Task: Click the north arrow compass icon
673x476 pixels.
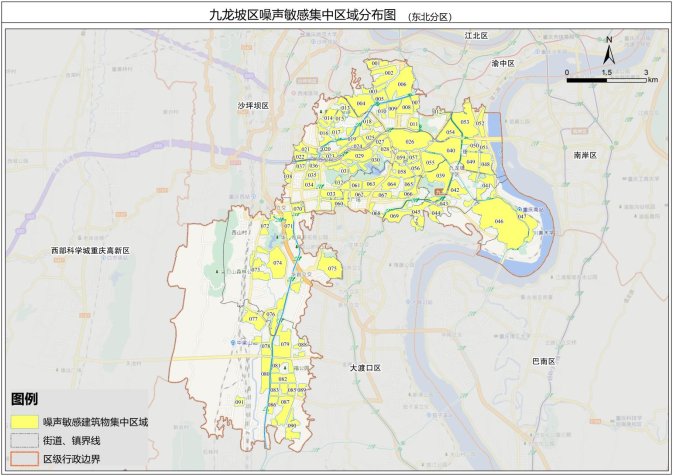Action: point(609,48)
